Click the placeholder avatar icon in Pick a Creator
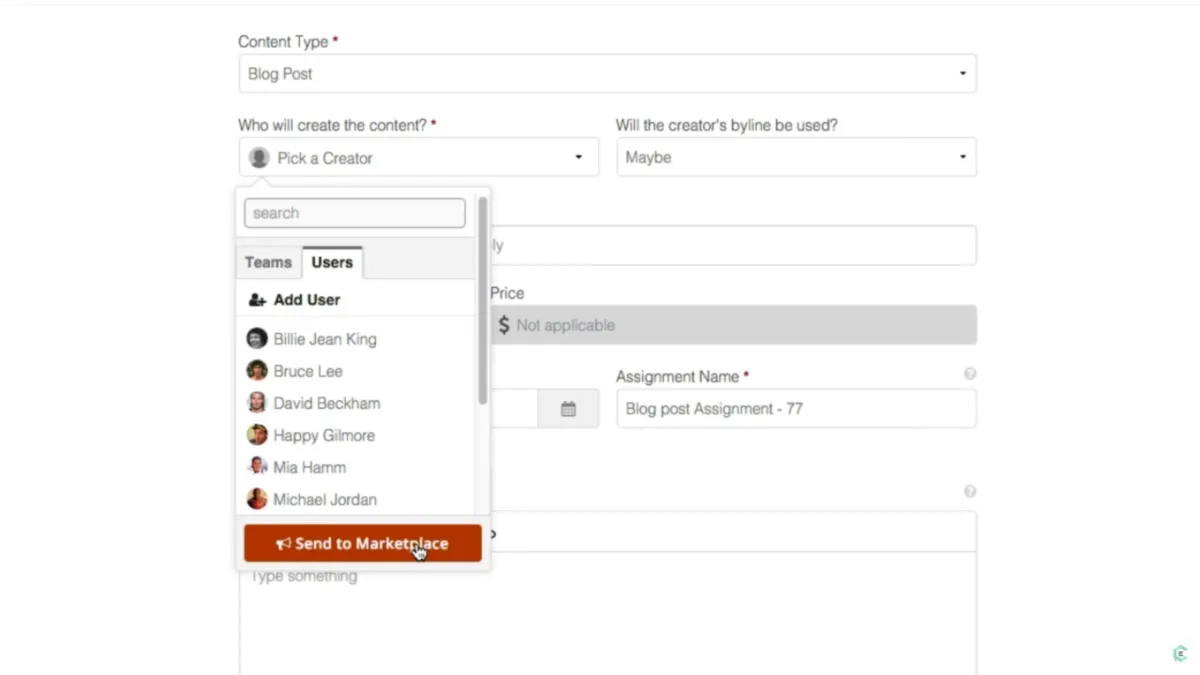 click(x=259, y=158)
